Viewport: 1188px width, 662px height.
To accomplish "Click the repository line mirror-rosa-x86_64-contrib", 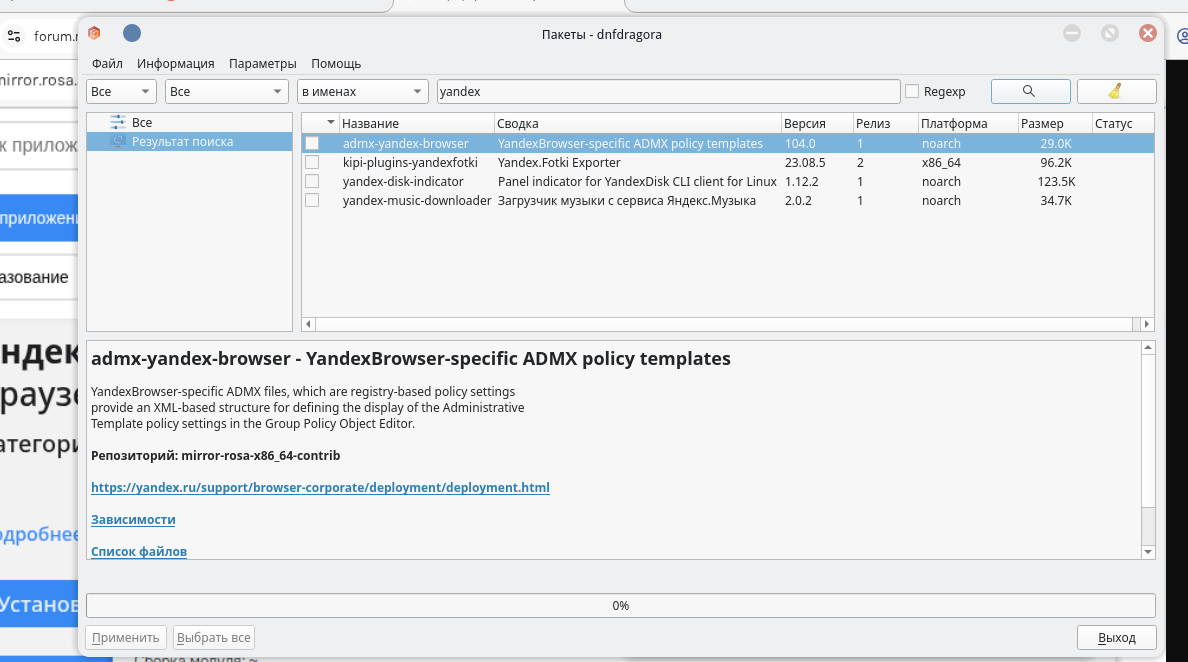I will click(x=215, y=455).
